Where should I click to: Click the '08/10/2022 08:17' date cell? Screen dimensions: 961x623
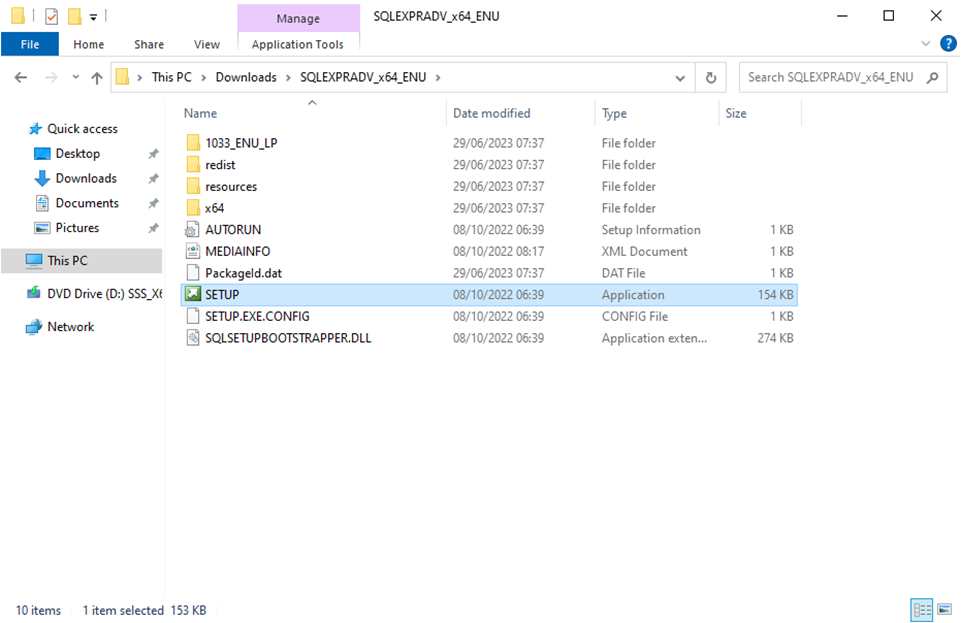click(x=498, y=251)
